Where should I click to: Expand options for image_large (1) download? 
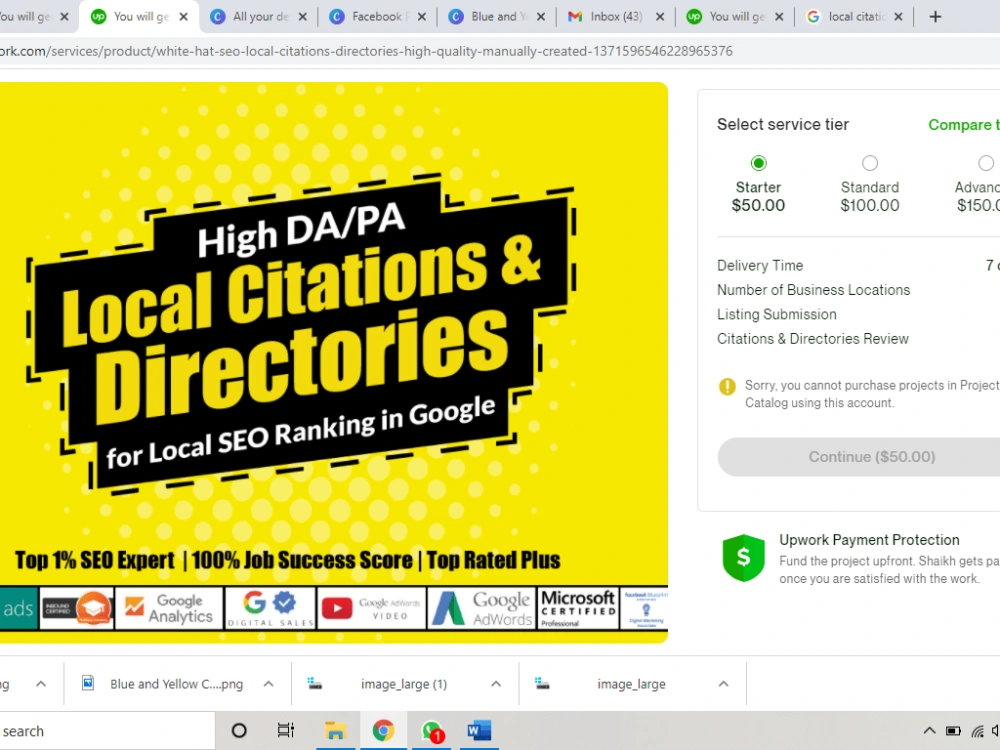coord(496,684)
